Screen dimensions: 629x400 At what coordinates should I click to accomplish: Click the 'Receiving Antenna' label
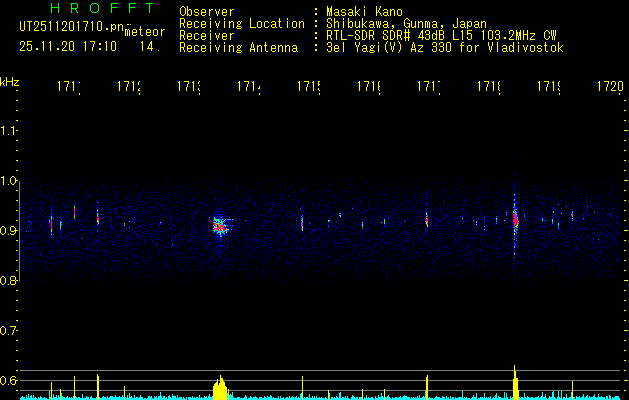238,48
